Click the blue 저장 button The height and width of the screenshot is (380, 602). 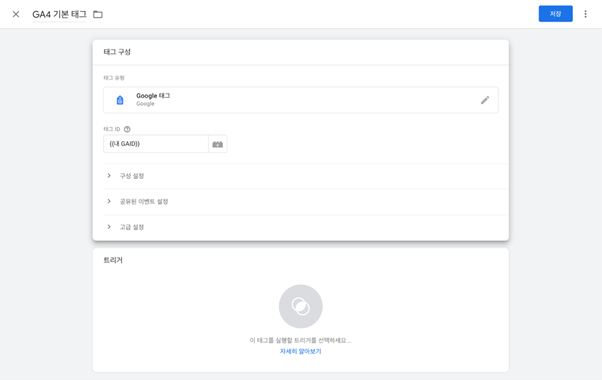[x=555, y=14]
